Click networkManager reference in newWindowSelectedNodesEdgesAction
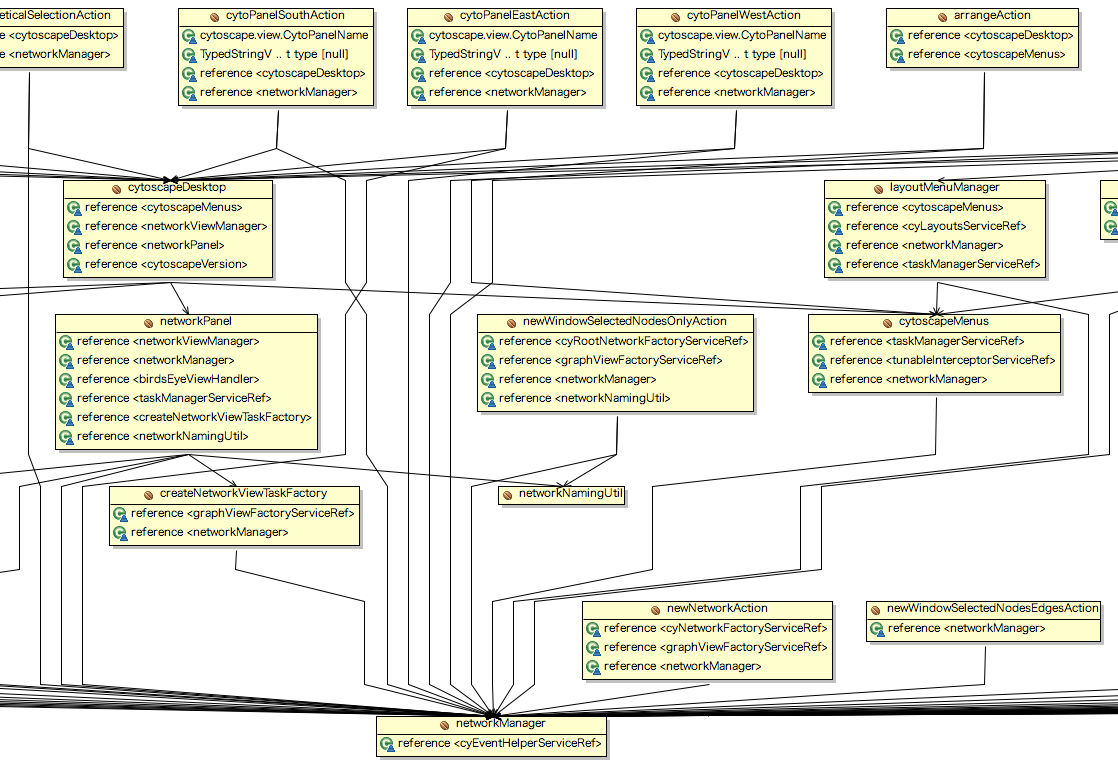Image resolution: width=1118 pixels, height=773 pixels. click(x=965, y=628)
